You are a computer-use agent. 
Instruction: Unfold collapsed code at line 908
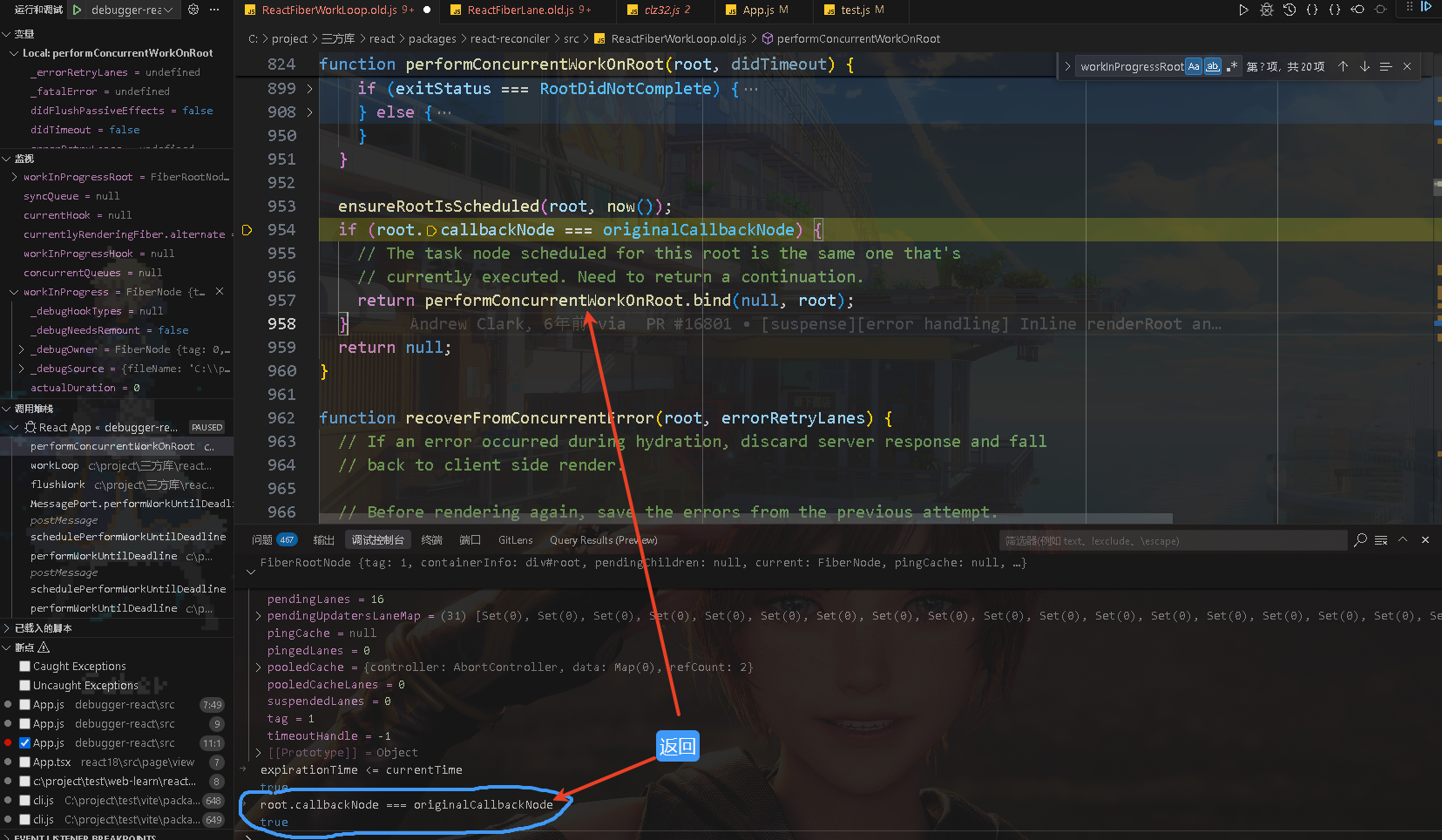tap(309, 112)
